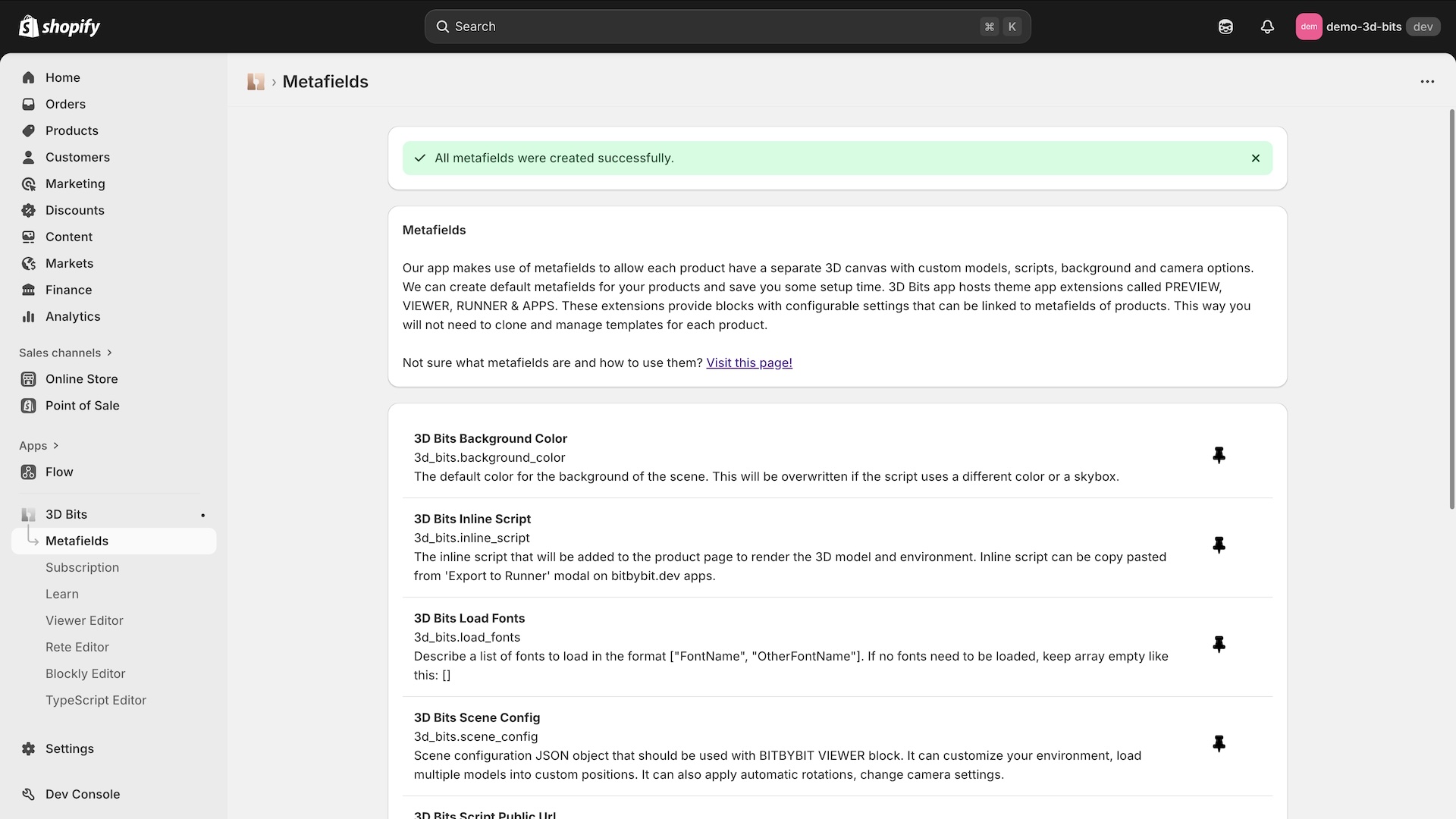
Task: Select Products in the sidebar
Action: tap(72, 130)
